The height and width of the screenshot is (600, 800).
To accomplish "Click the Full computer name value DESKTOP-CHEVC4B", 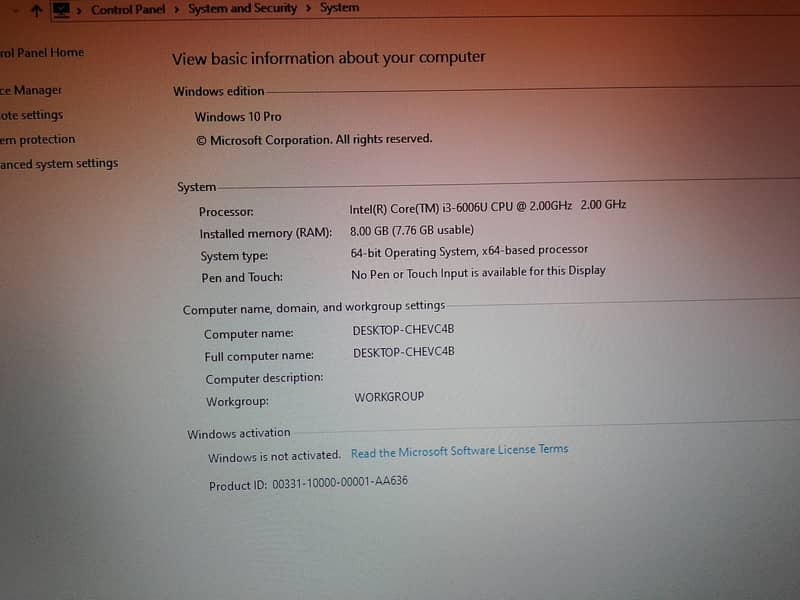I will 404,352.
